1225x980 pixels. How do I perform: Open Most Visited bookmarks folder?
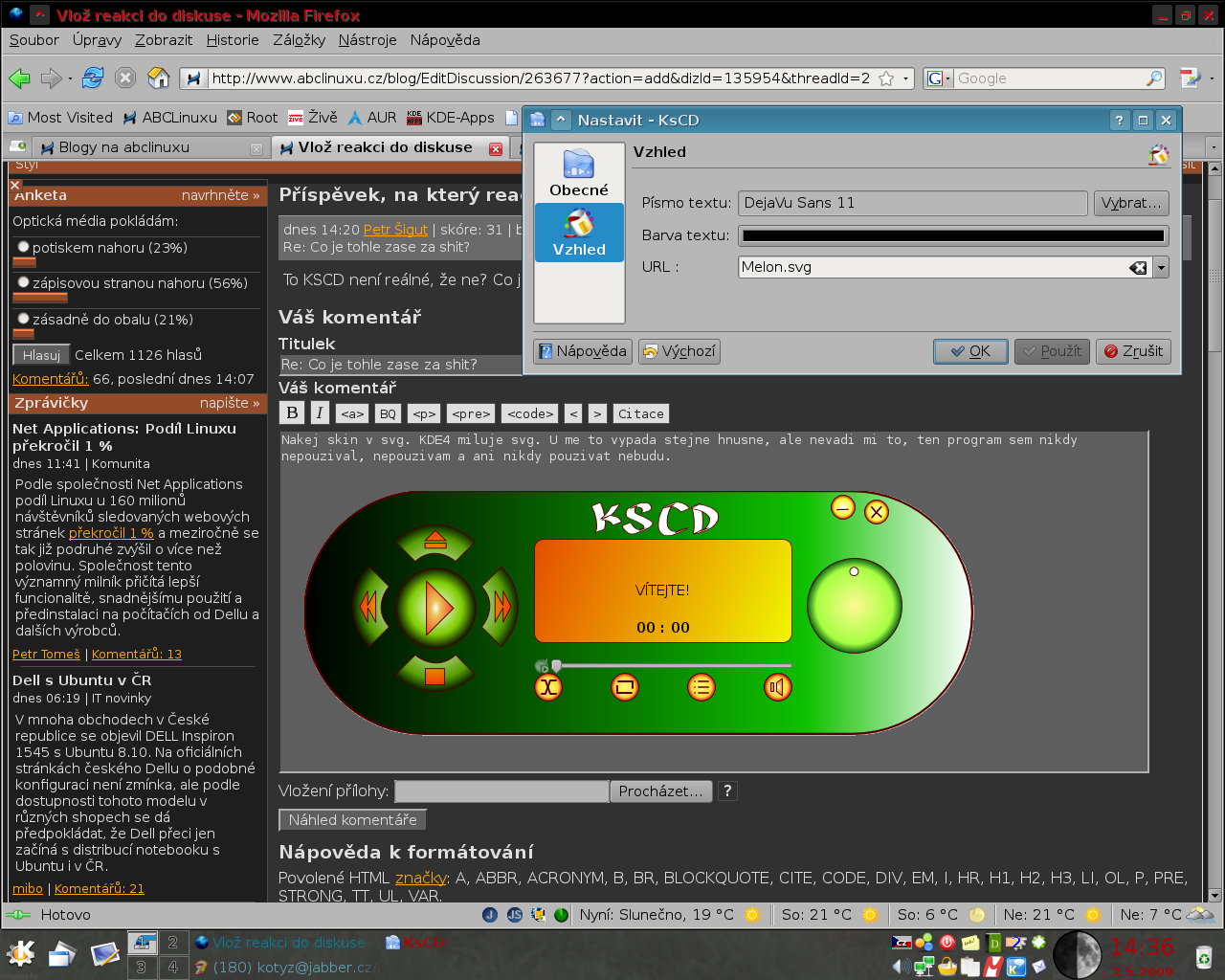[x=60, y=118]
